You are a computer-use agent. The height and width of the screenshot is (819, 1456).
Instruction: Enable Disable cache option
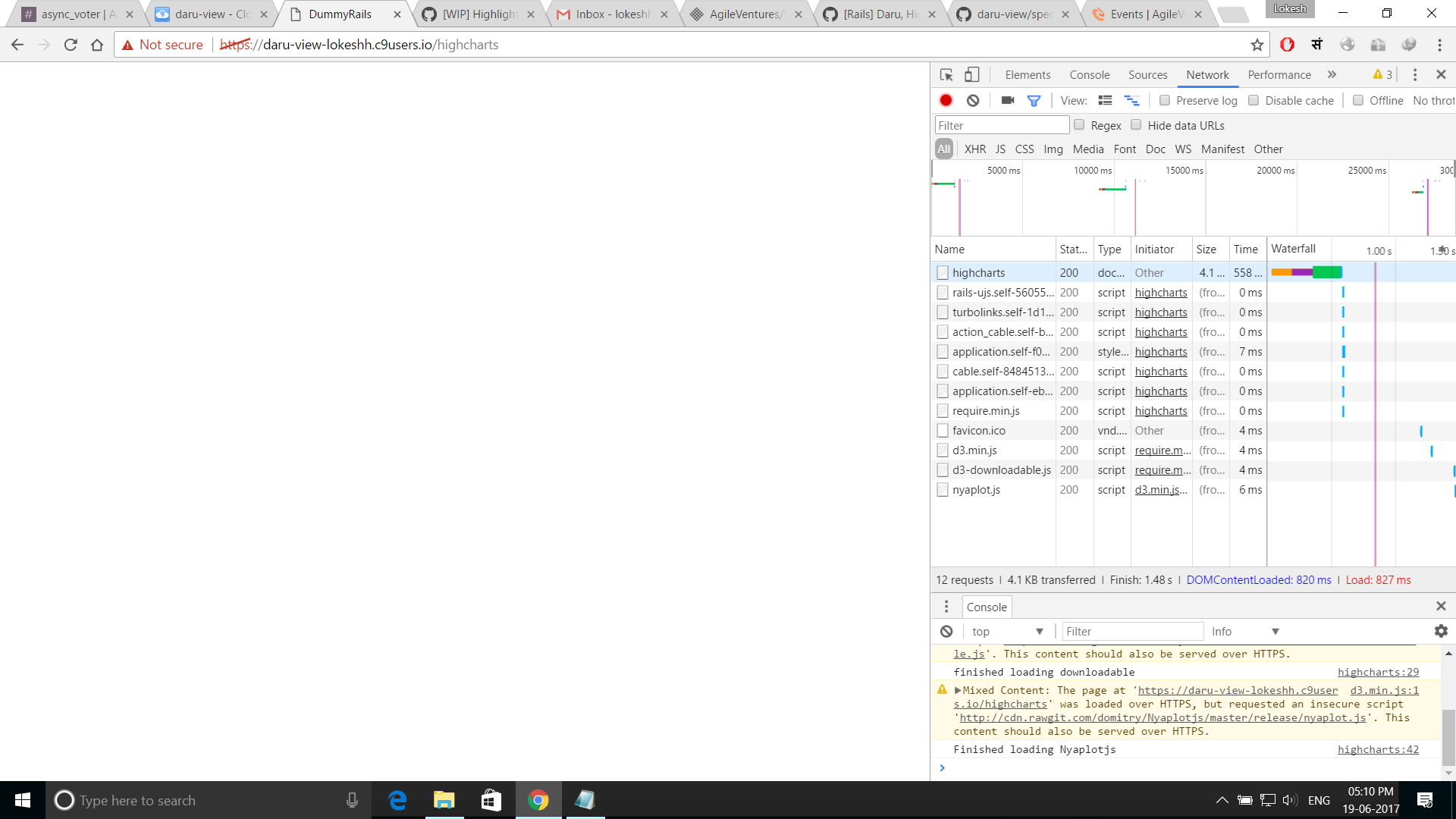(x=1254, y=100)
